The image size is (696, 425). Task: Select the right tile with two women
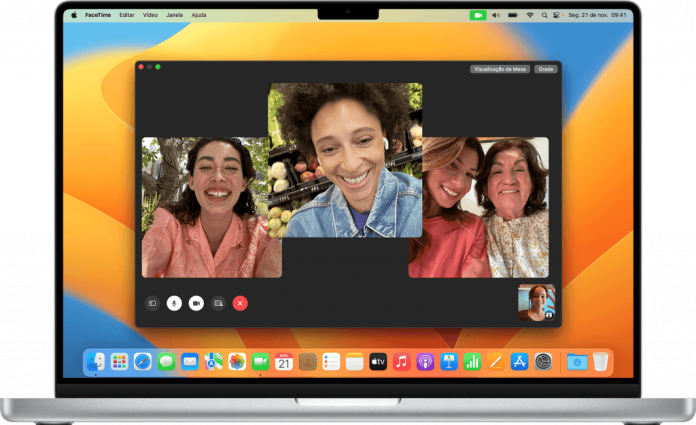(478, 207)
